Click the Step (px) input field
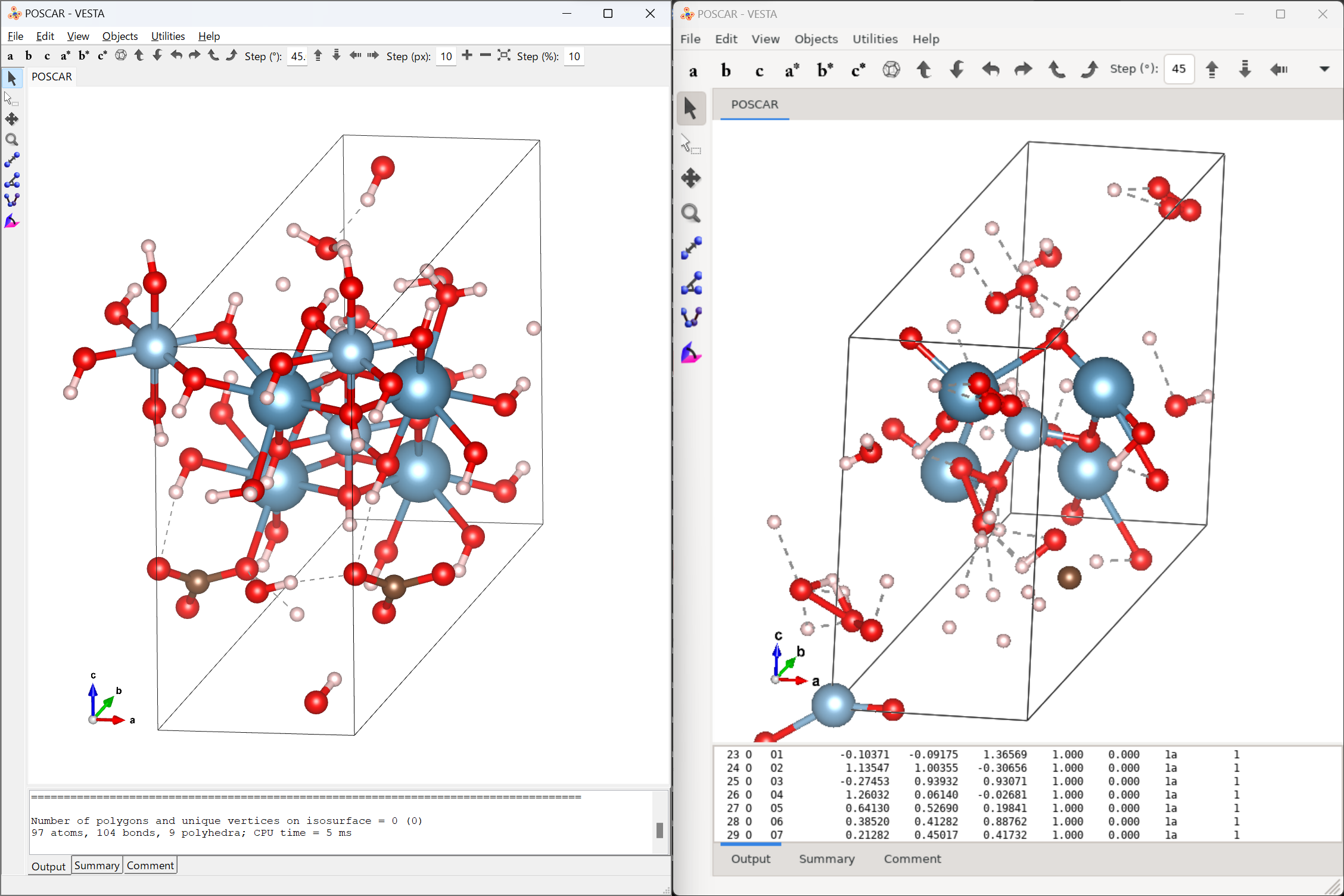Screen dimensions: 1344x896 446,57
